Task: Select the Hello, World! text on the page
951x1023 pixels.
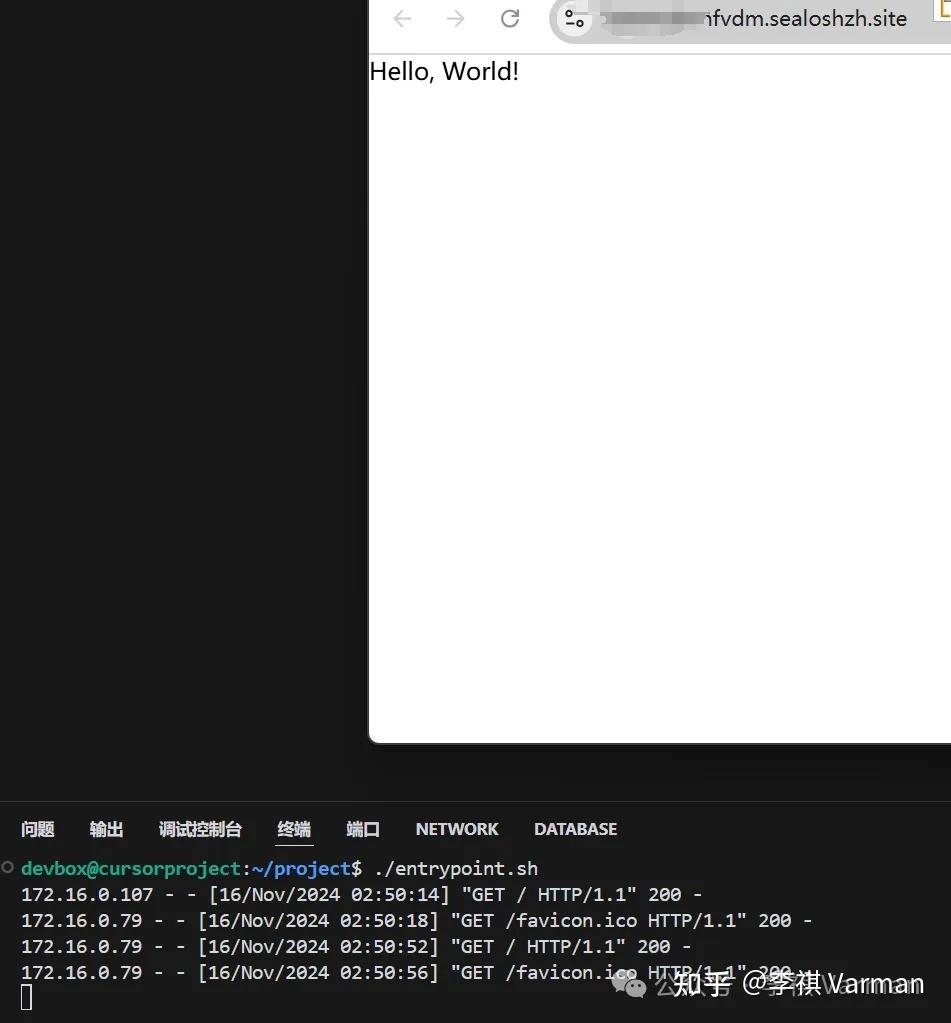Action: [444, 71]
